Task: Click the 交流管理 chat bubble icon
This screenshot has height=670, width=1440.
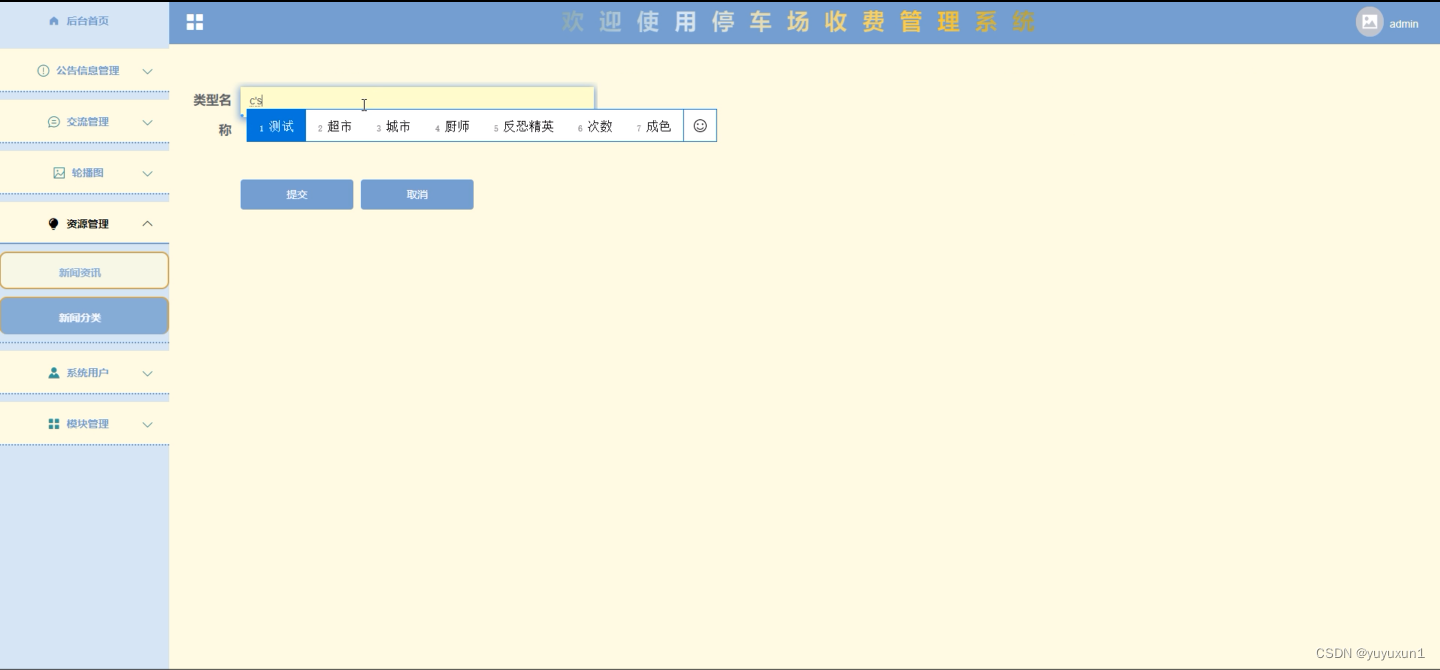Action: point(54,122)
